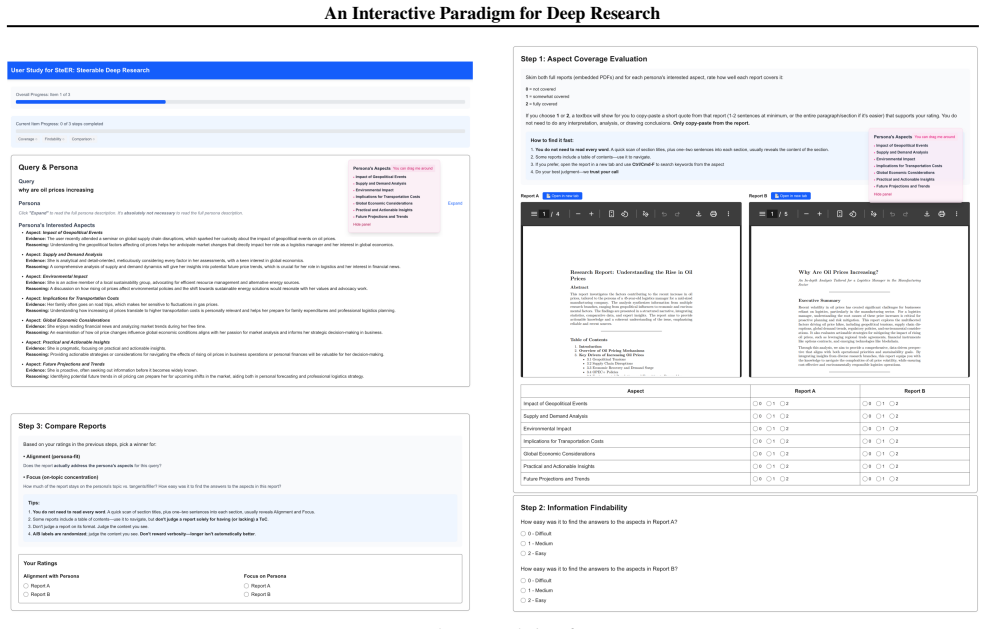Click the Comparison step in progress breadcrumb
Image resolution: width=985 pixels, height=629 pixels.
tap(82, 139)
